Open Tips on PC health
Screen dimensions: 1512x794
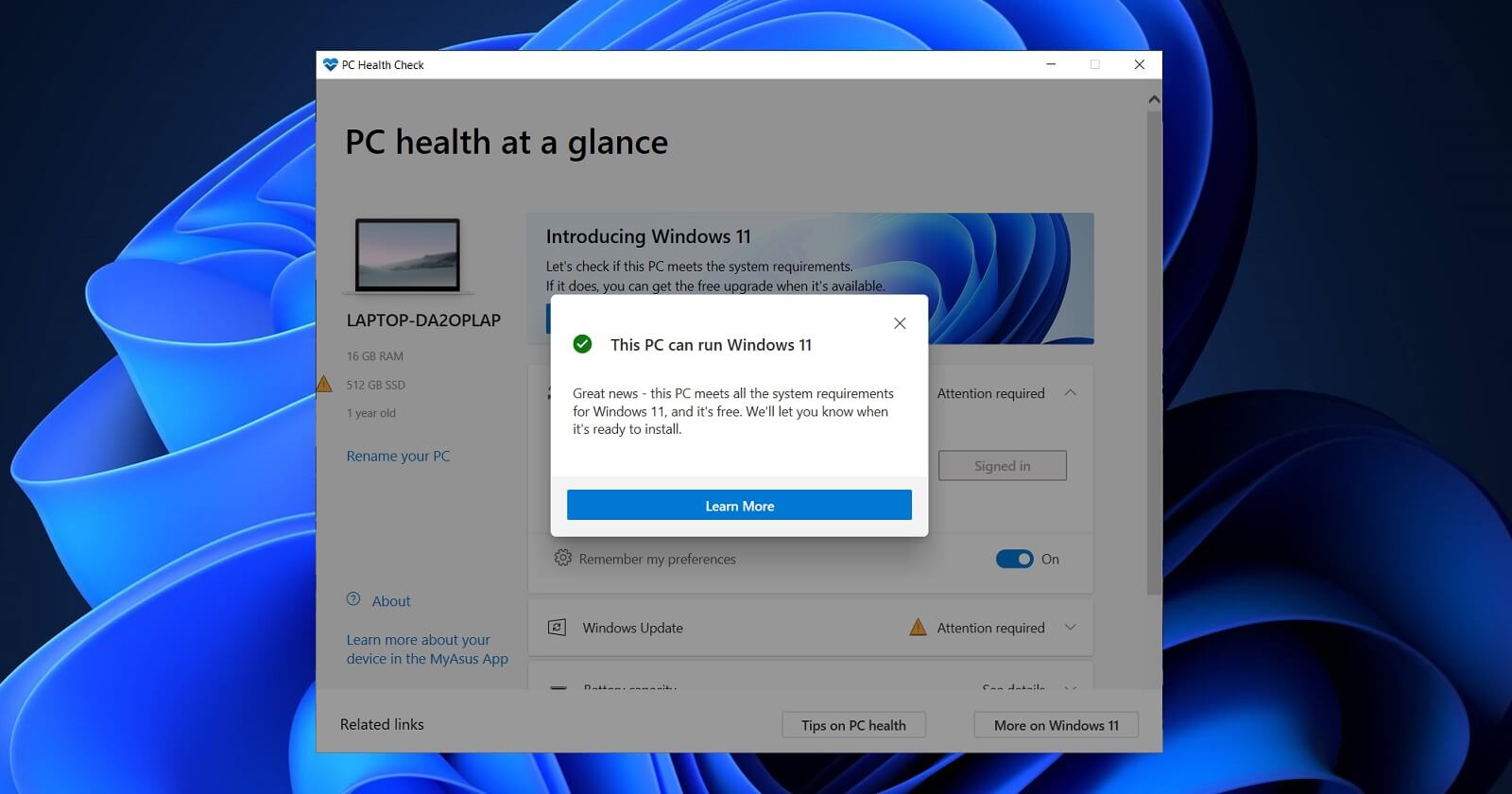click(853, 725)
